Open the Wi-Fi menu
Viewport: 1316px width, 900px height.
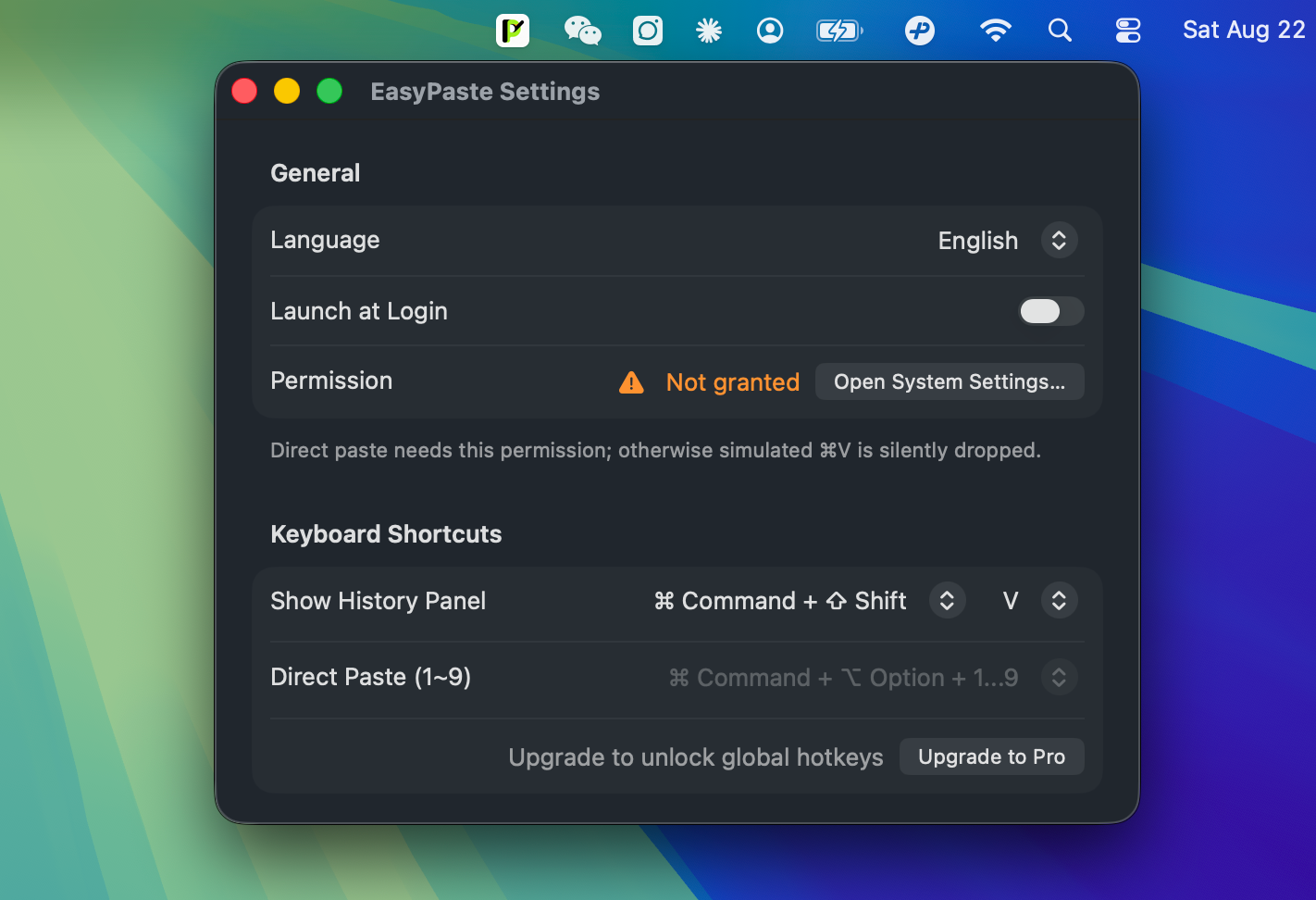click(995, 31)
